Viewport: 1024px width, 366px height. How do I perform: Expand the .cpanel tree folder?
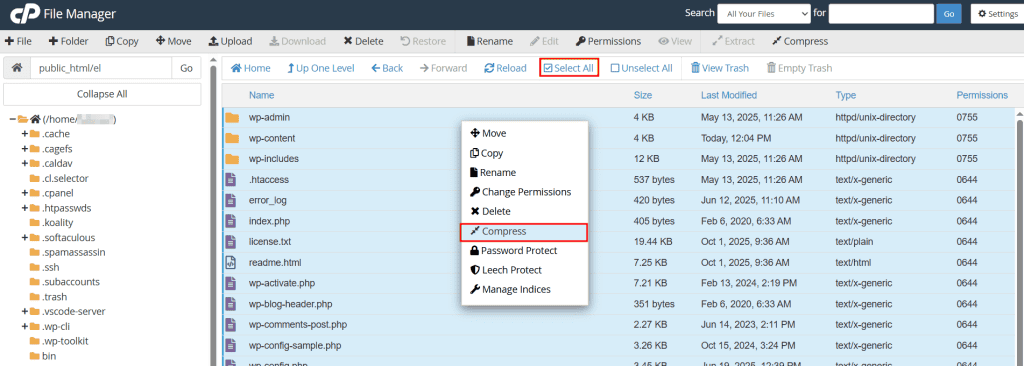click(x=25, y=193)
